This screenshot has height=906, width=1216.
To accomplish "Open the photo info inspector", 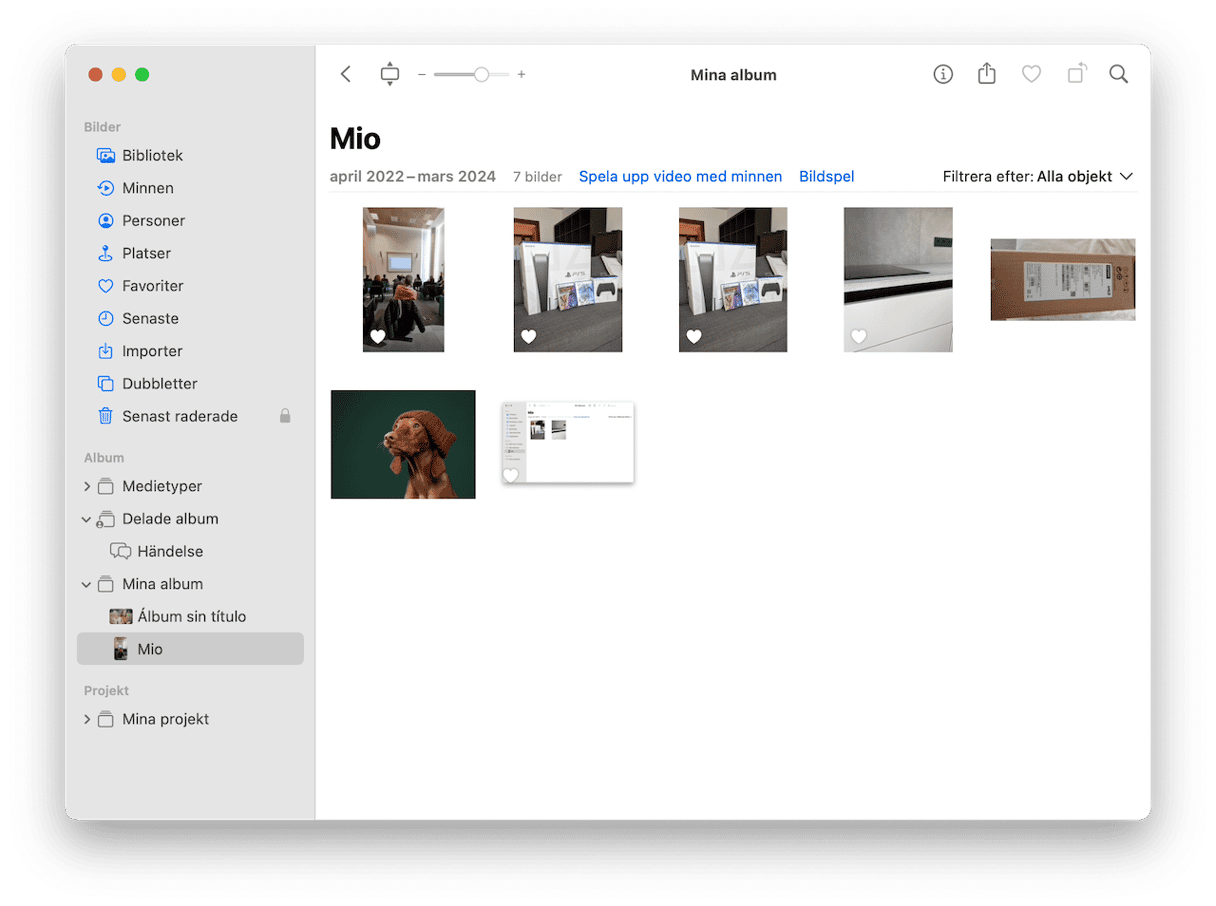I will point(943,74).
